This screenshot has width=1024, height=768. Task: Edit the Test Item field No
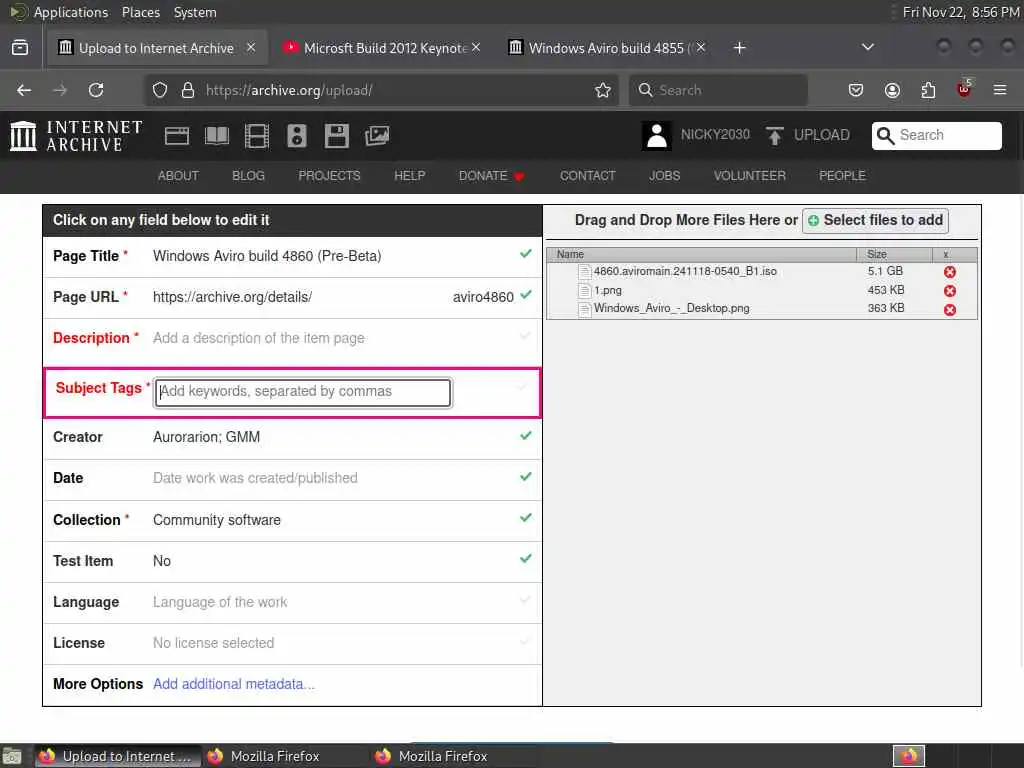click(x=293, y=561)
